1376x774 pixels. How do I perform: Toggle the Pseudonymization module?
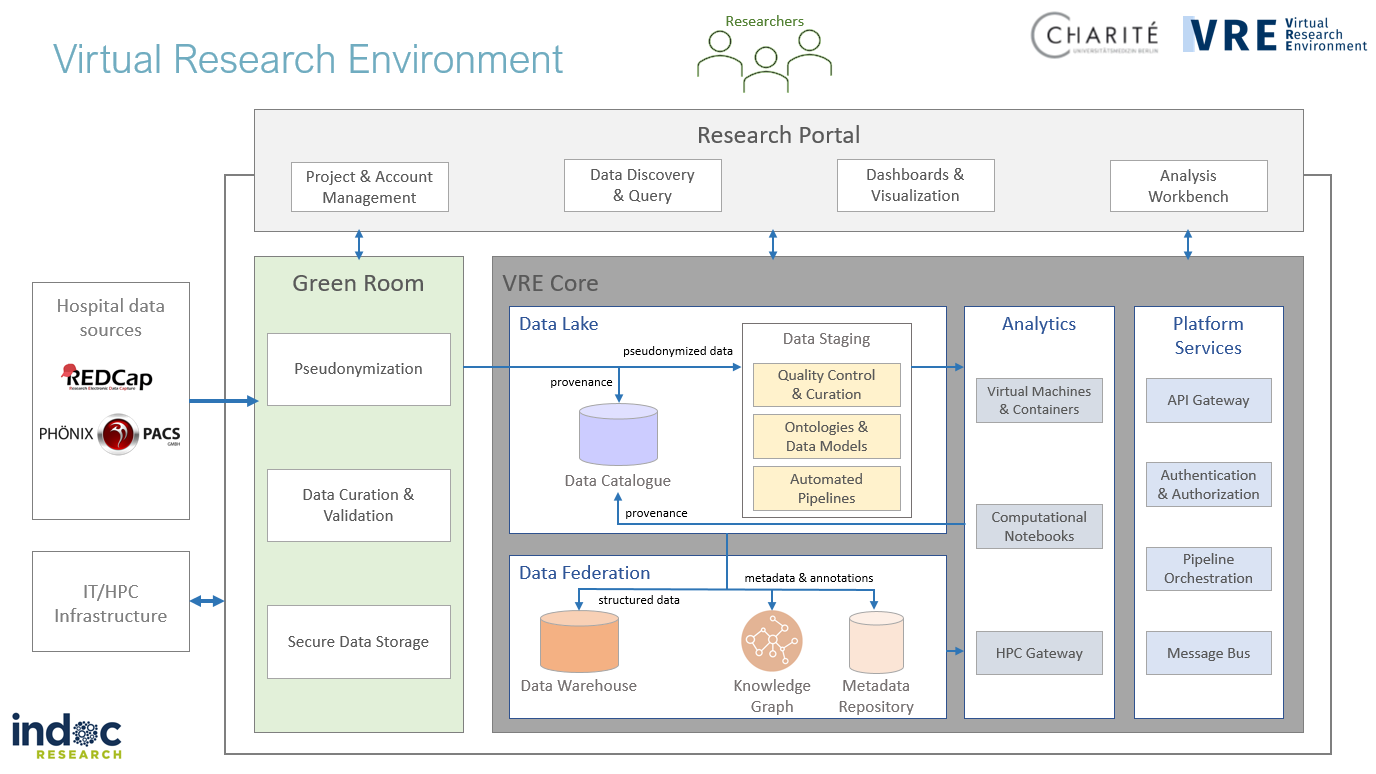(x=358, y=369)
